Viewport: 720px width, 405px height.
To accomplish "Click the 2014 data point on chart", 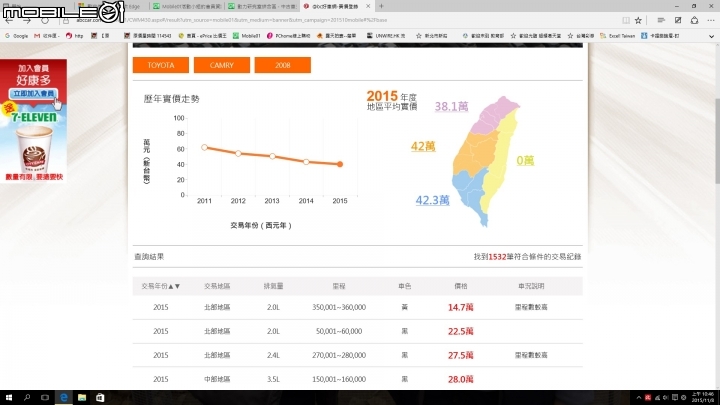I will point(306,162).
